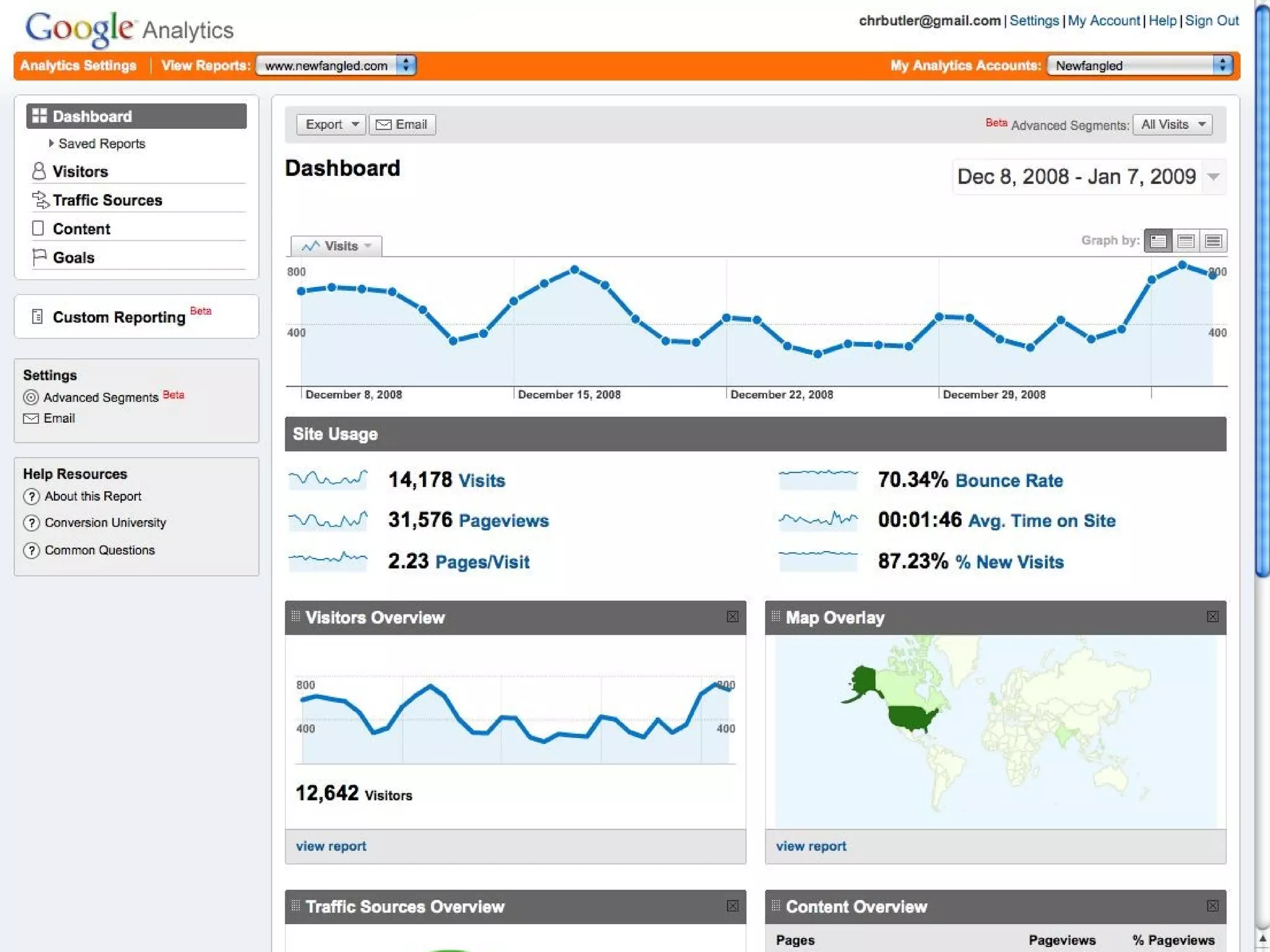Click the About this Report help icon
1270x952 pixels.
pos(31,496)
